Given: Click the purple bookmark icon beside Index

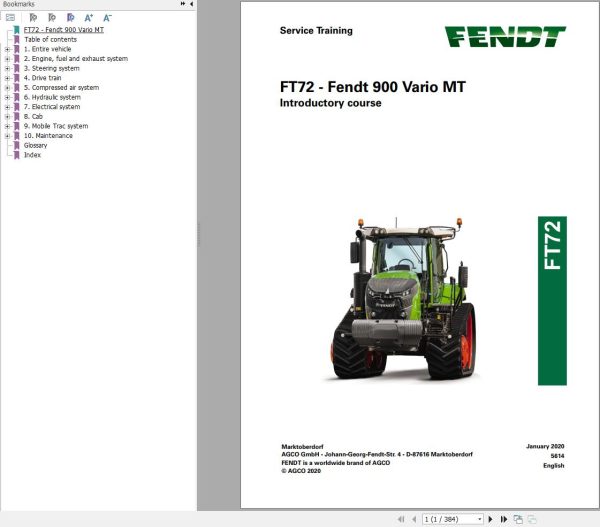Looking at the screenshot, I should click(16, 155).
